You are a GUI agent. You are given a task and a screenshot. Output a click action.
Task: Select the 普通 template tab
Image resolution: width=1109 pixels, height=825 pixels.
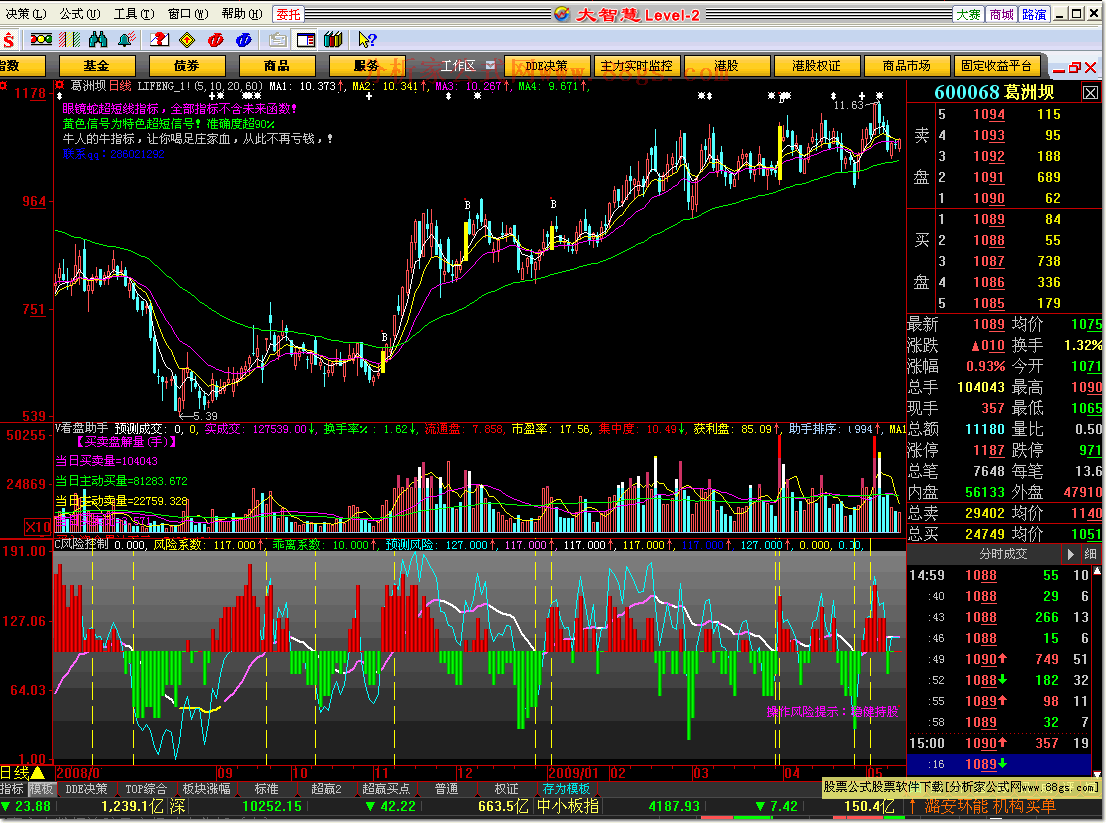point(446,789)
